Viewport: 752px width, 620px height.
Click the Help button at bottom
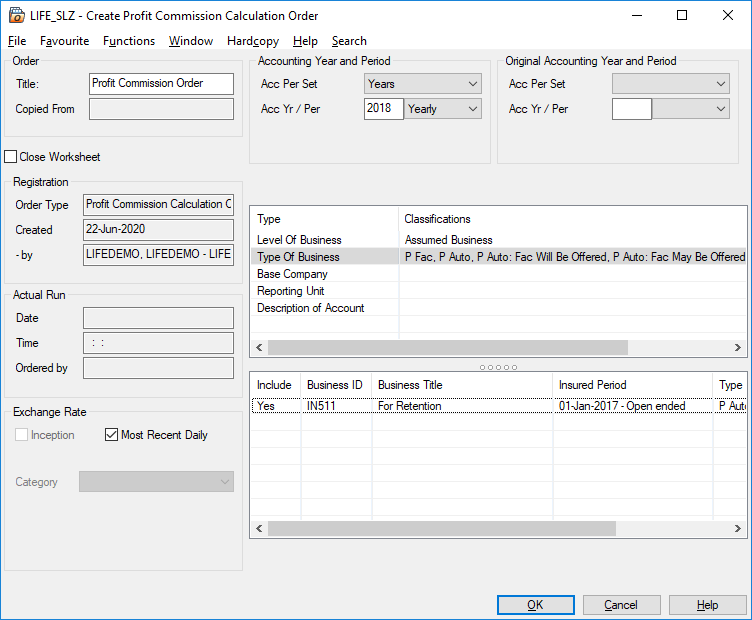coord(707,605)
